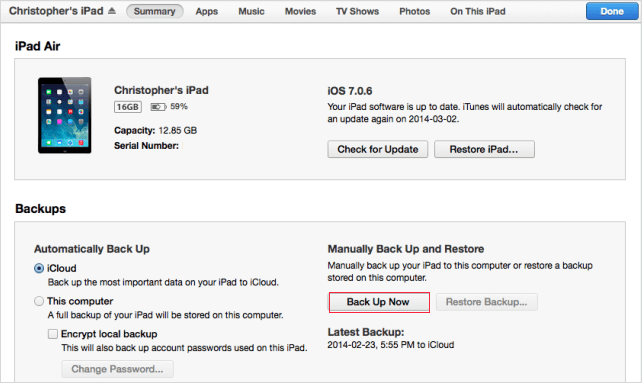Click Christopher's iPad name in header
The image size is (642, 383).
coord(56,11)
